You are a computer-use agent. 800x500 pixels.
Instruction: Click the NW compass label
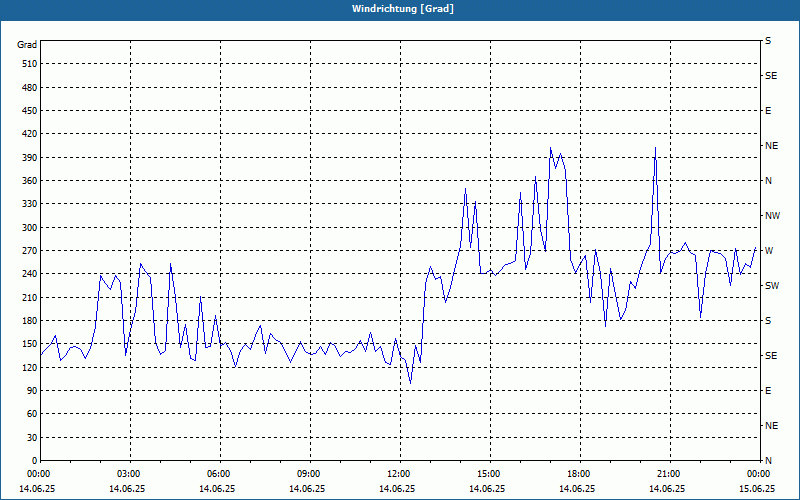(772, 216)
